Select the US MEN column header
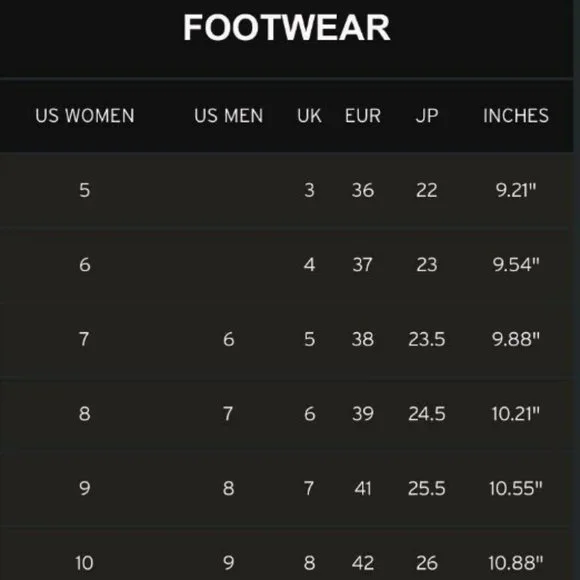 click(229, 116)
